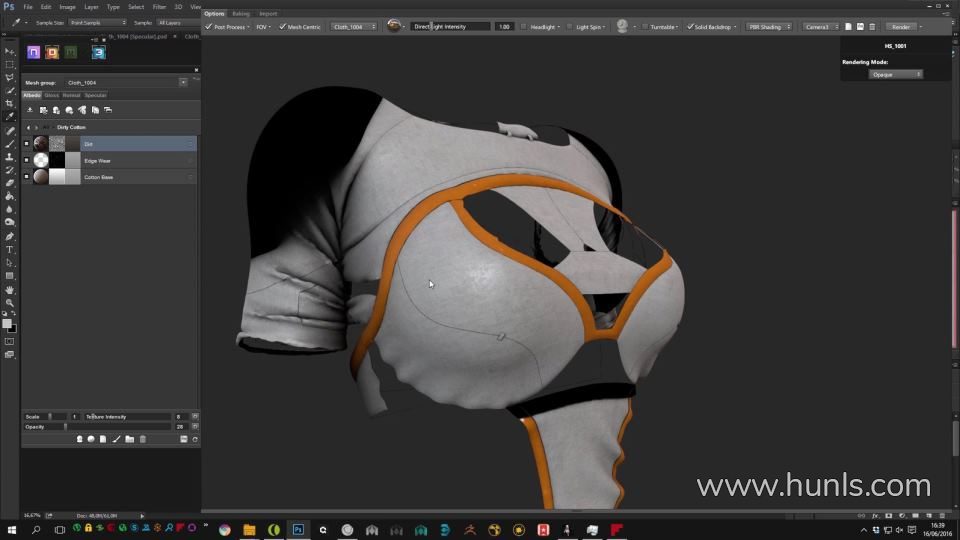Image resolution: width=960 pixels, height=540 pixels.
Task: Switch to the Baking tab
Action: [x=241, y=13]
